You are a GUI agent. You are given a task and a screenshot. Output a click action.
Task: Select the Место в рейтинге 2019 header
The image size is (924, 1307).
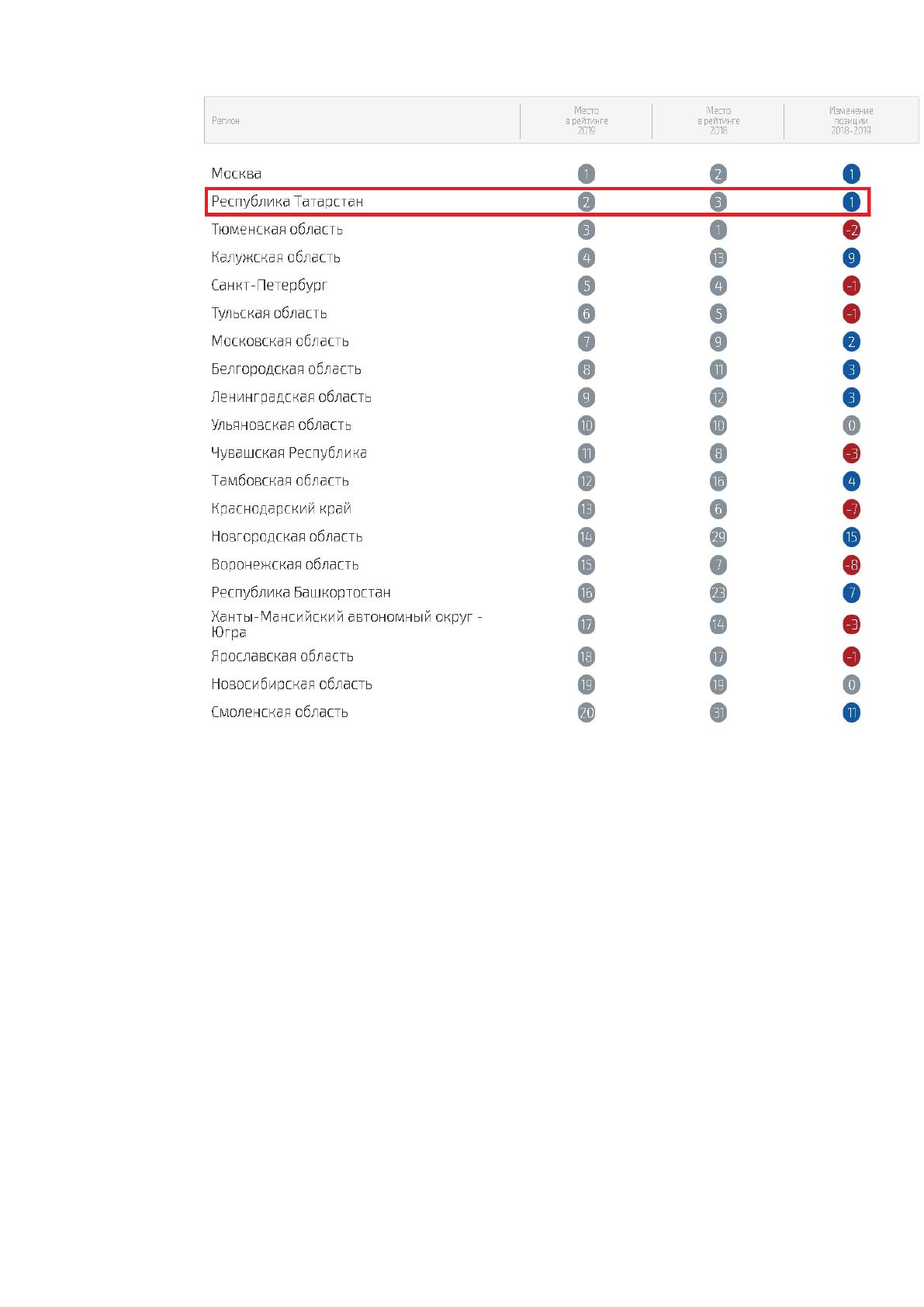click(587, 120)
